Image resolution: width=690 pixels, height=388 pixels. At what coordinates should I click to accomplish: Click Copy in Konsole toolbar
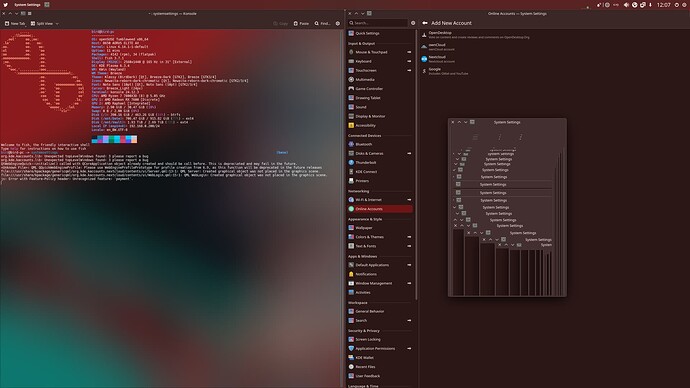(281, 23)
